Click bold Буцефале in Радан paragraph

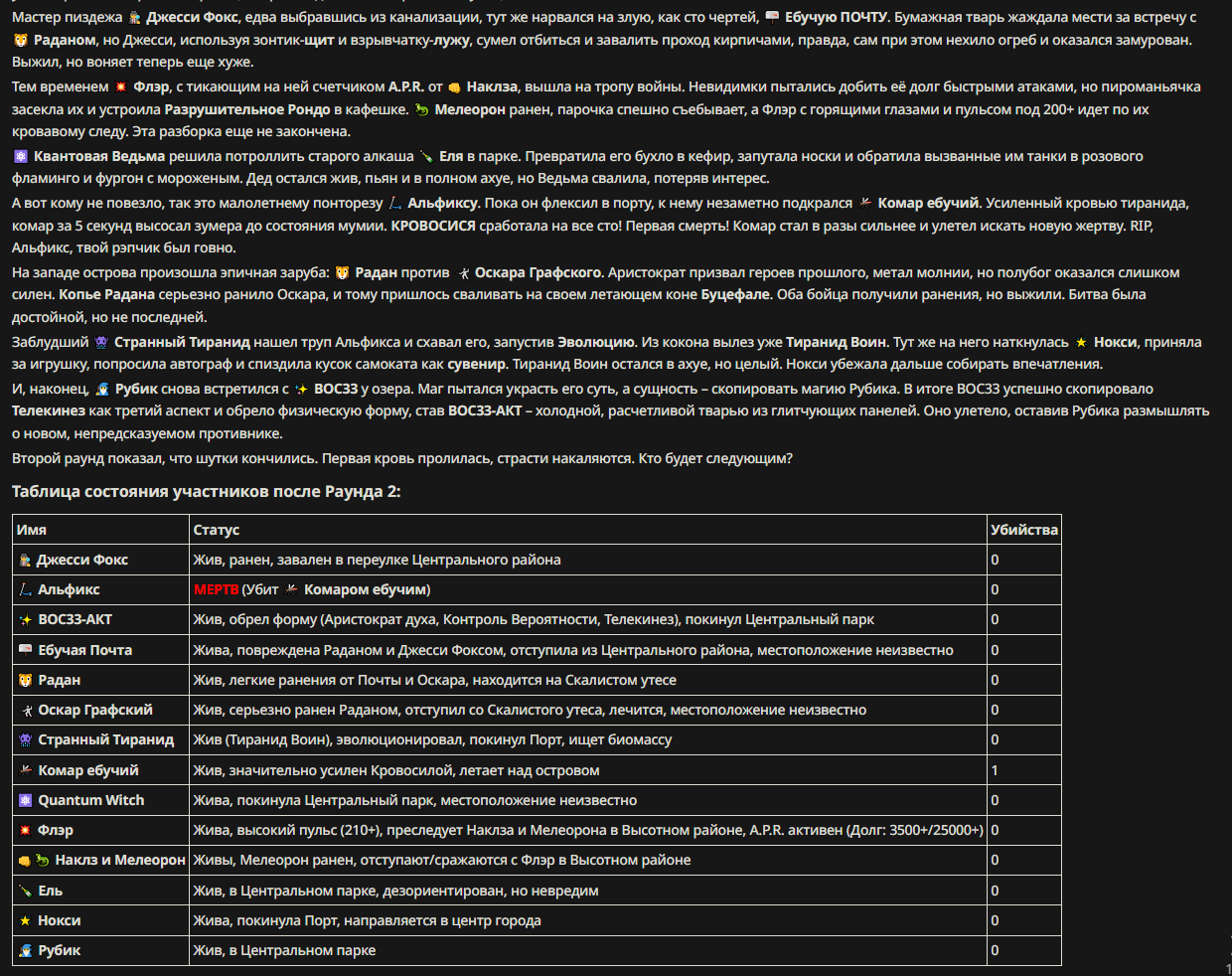736,295
